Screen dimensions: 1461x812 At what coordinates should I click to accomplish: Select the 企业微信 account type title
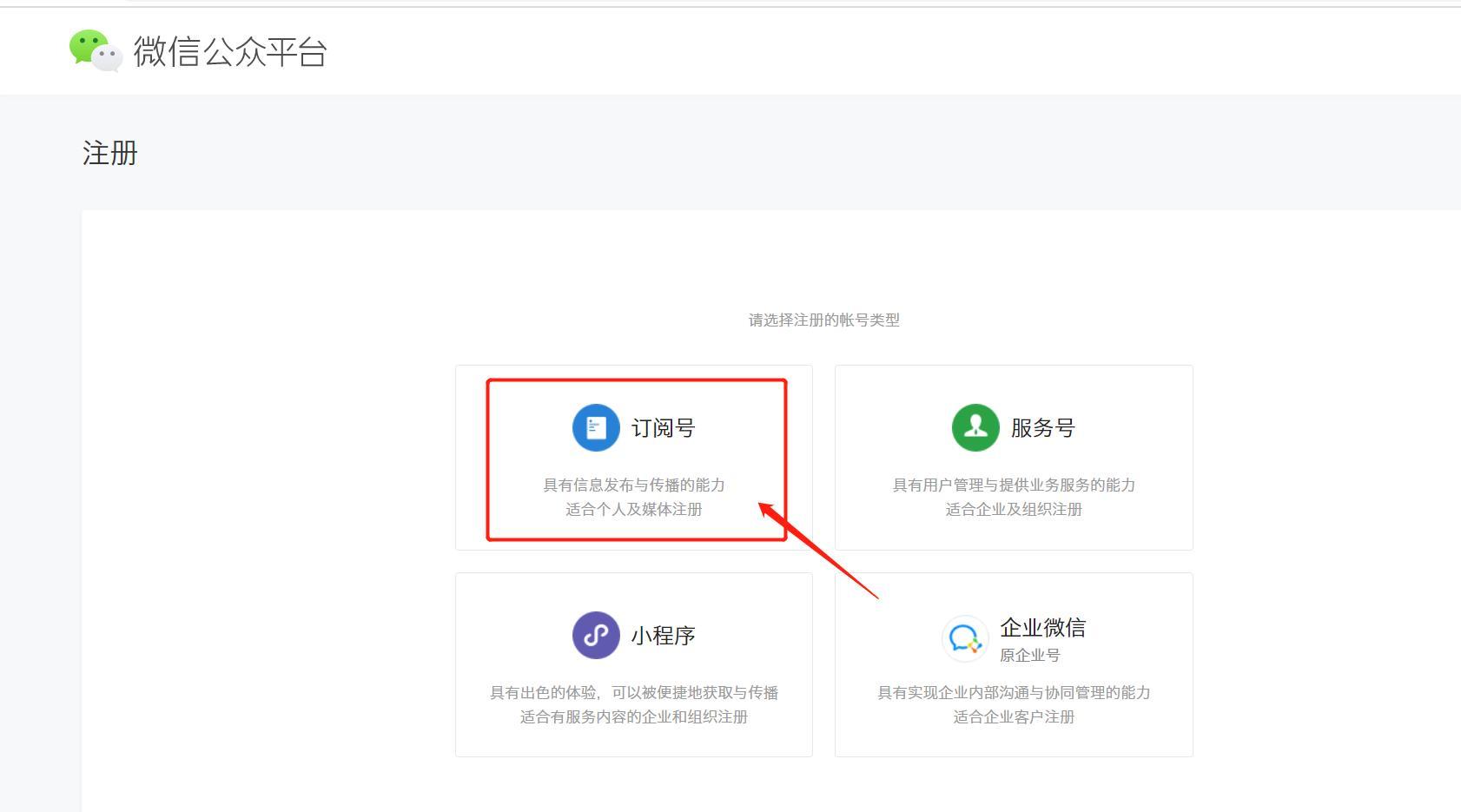(x=1042, y=628)
